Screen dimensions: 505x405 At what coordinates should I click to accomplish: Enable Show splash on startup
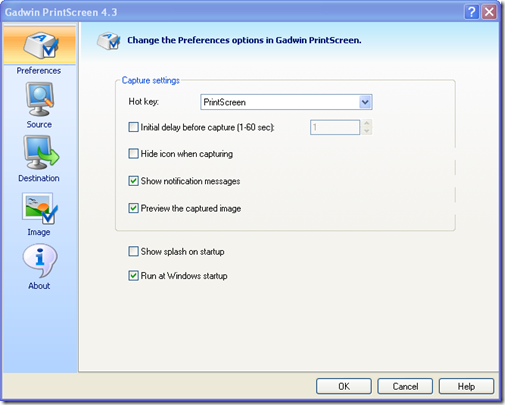pos(133,251)
